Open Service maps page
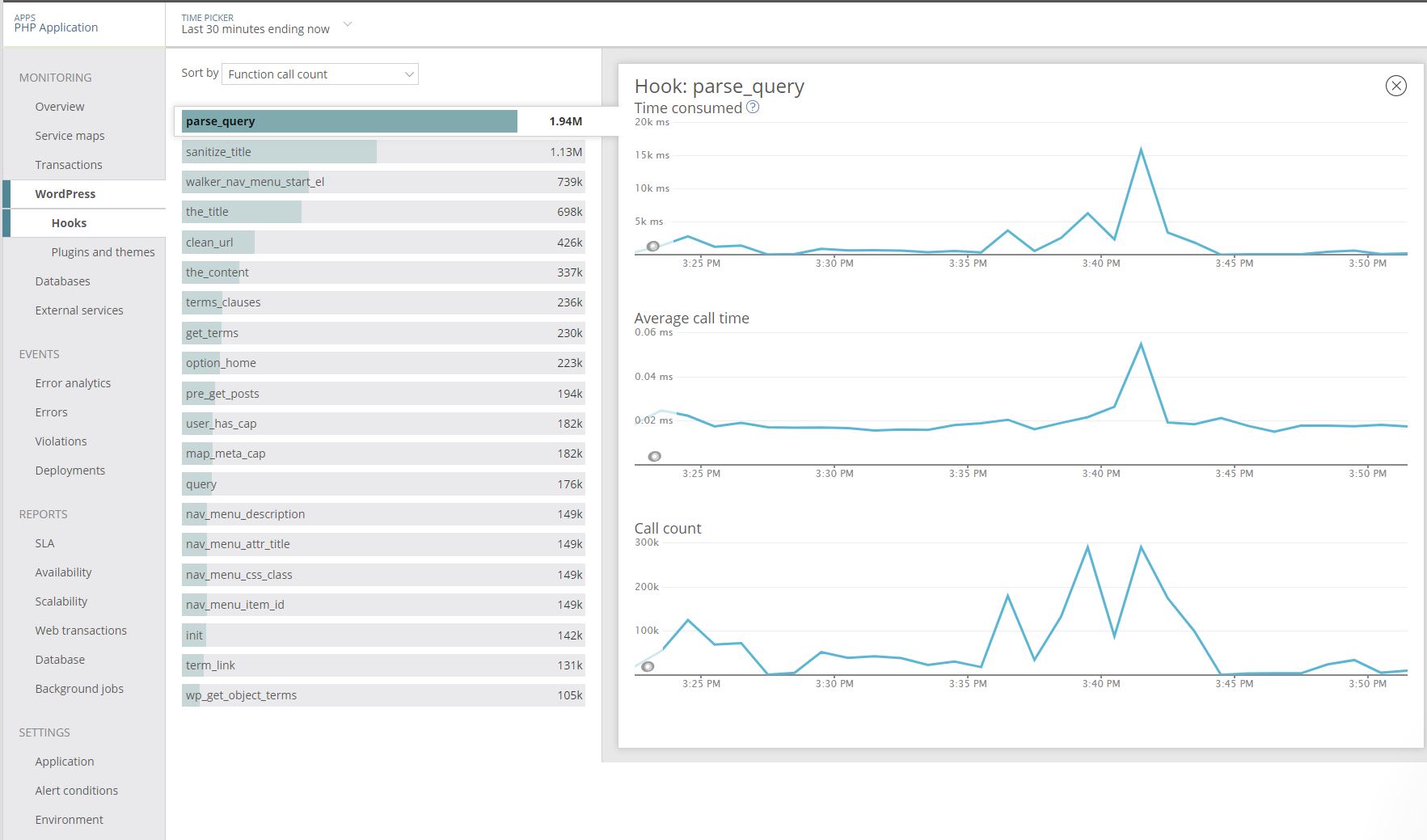 coord(70,136)
